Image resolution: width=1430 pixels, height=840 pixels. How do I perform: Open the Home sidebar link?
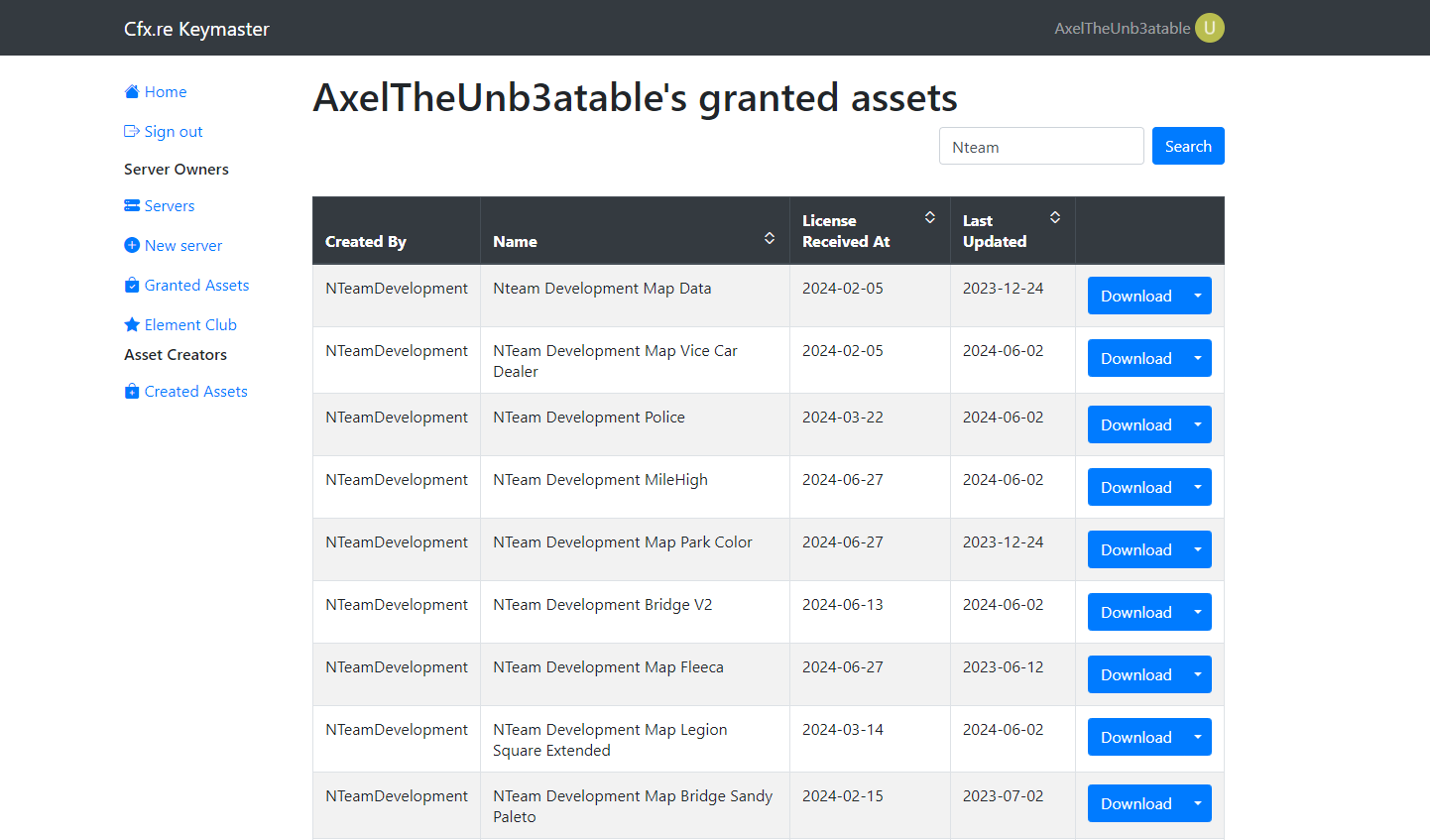pos(156,92)
